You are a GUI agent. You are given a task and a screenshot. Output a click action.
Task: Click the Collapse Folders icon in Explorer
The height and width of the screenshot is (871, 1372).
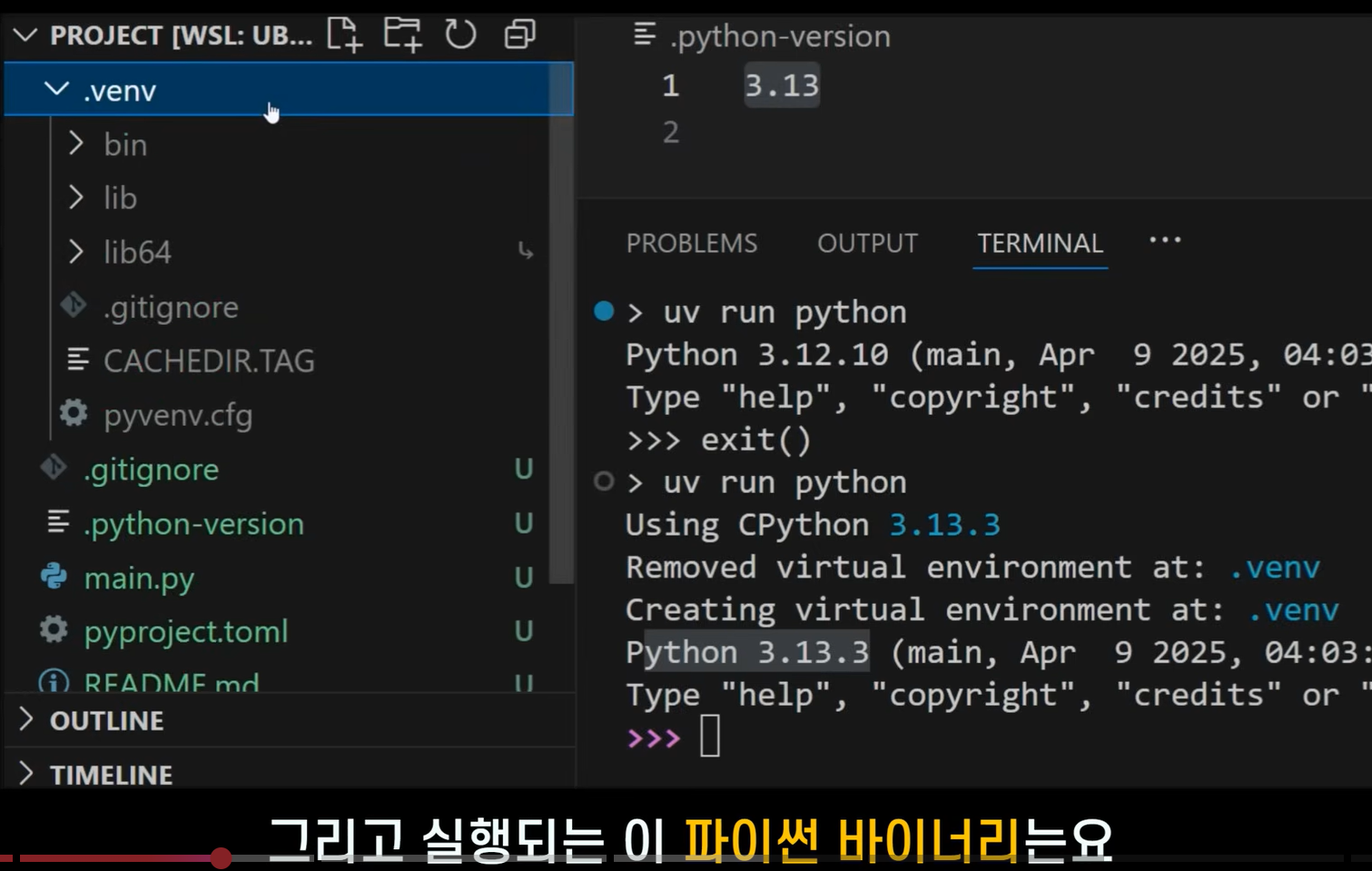click(518, 34)
